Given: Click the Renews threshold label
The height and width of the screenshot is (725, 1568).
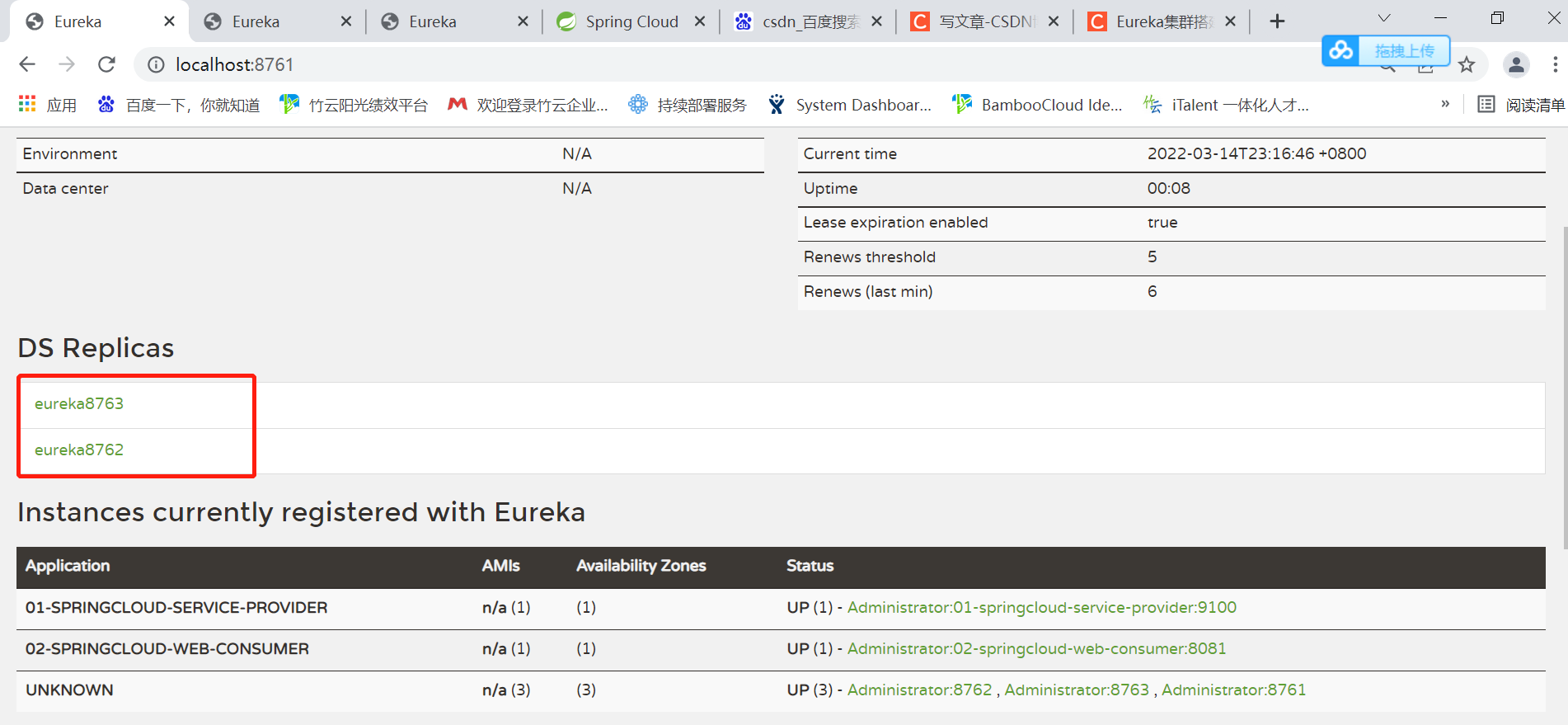Looking at the screenshot, I should coord(870,257).
